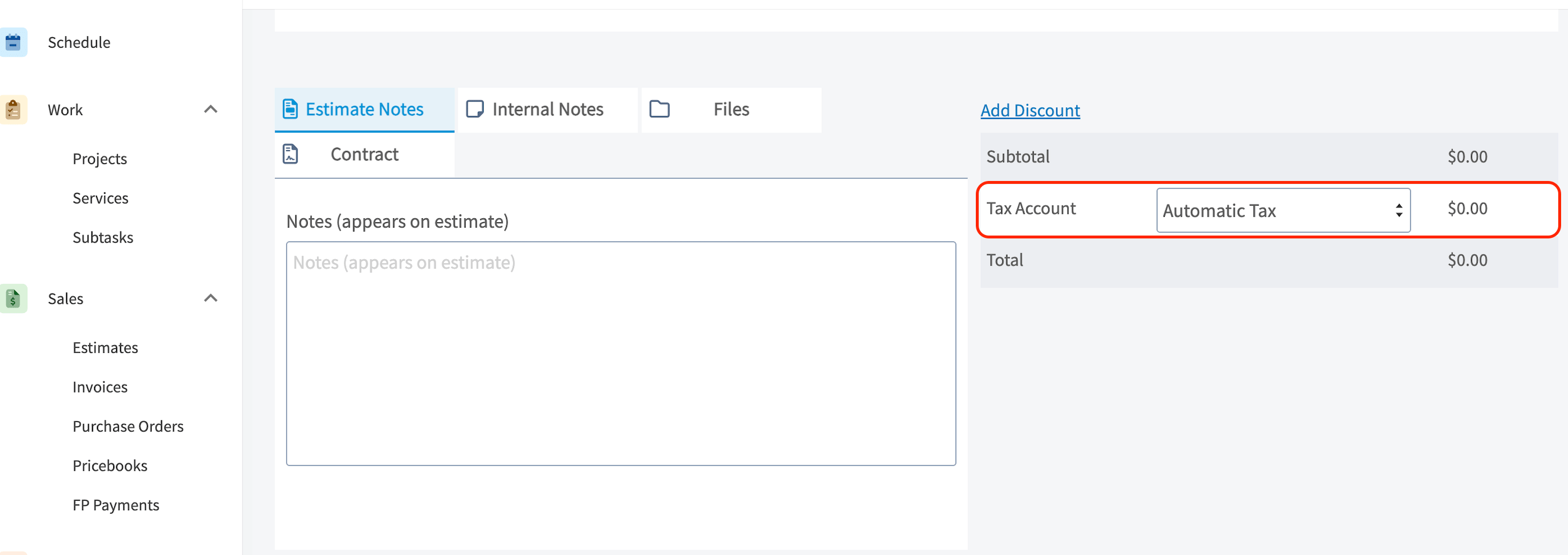Collapse the Sales menu section
Image resolution: width=1568 pixels, height=555 pixels.
point(211,299)
